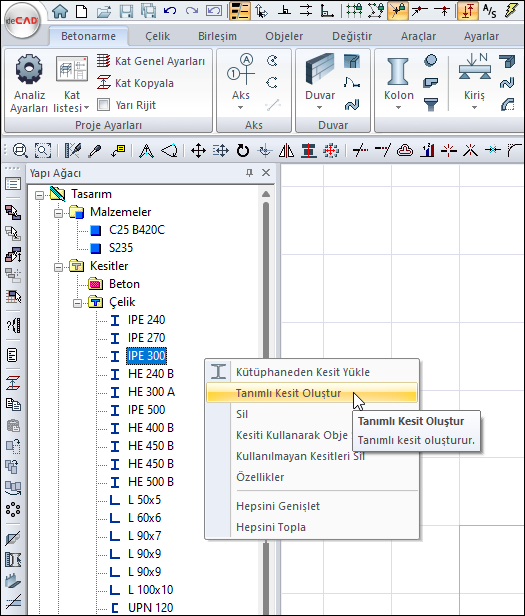Click the Undo arrow icon

170,11
